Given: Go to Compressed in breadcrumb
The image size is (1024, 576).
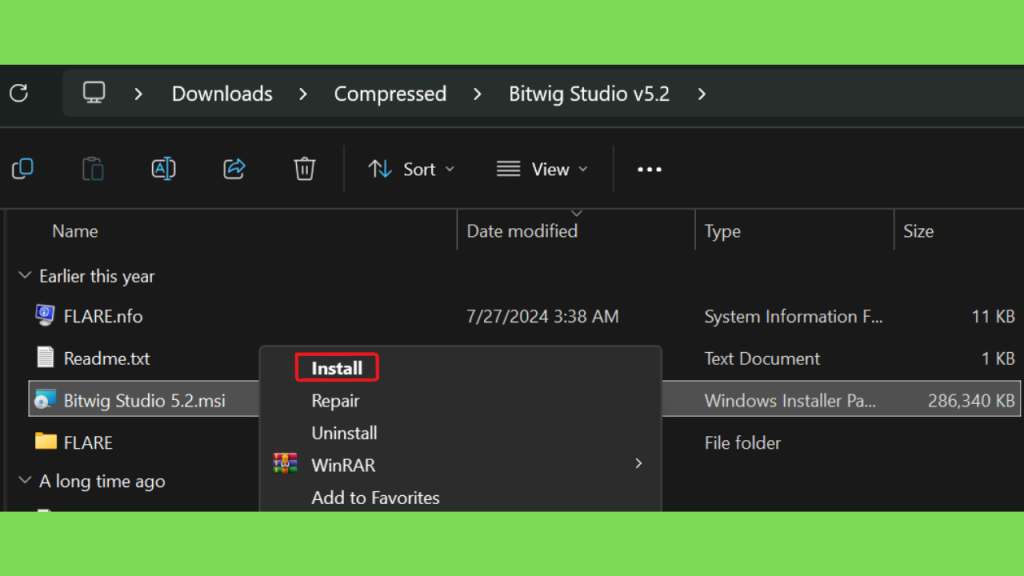Looking at the screenshot, I should pyautogui.click(x=390, y=94).
